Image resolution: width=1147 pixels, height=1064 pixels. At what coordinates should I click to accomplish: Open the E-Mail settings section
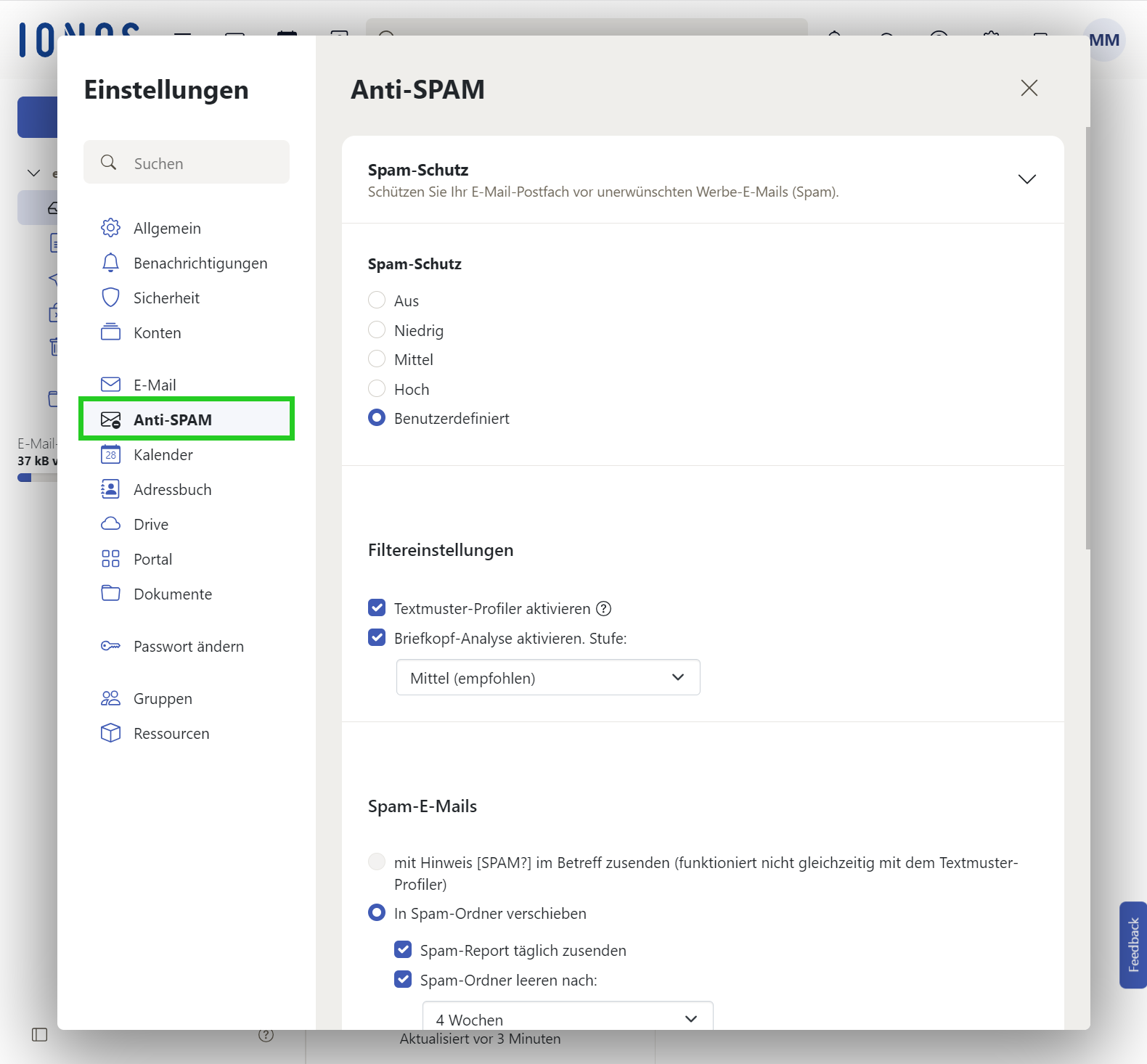click(x=155, y=385)
